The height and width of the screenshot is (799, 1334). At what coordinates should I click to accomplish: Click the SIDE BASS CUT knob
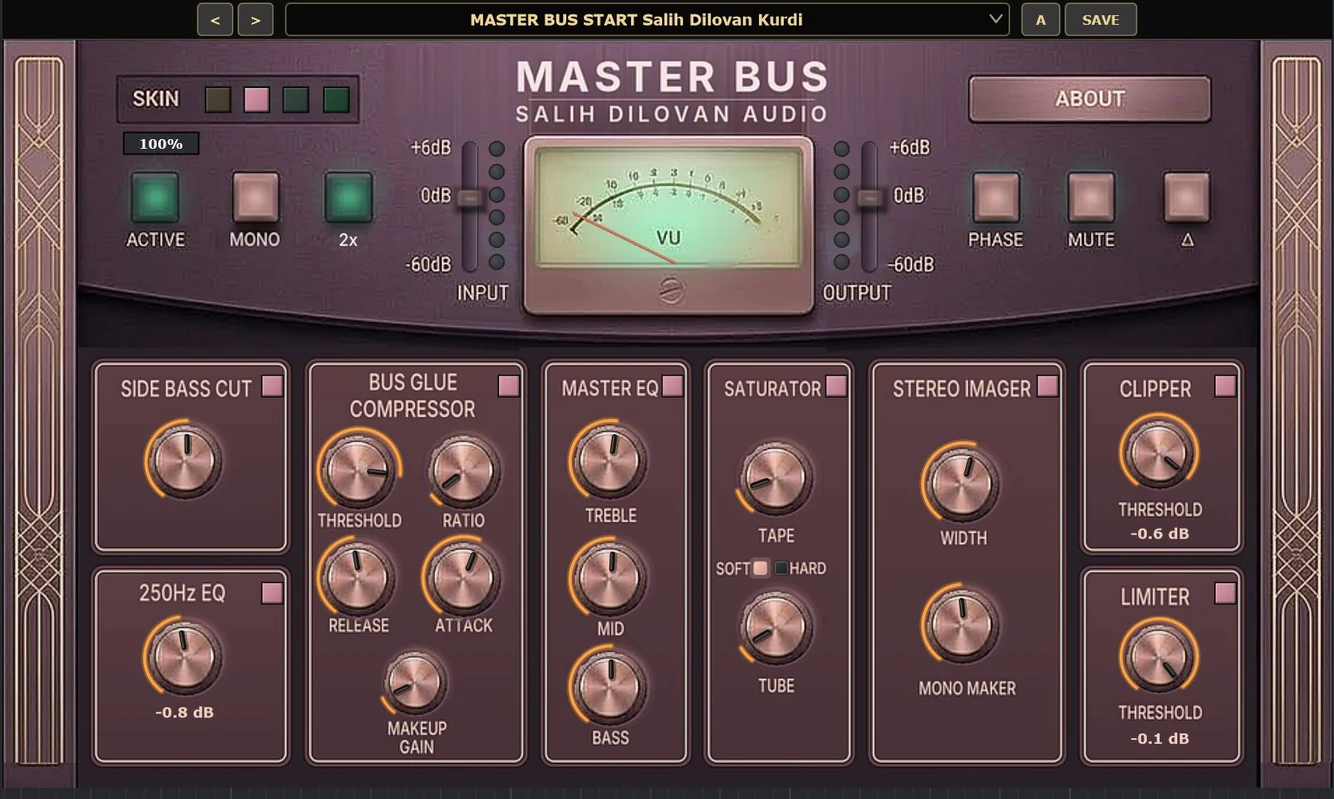point(186,462)
